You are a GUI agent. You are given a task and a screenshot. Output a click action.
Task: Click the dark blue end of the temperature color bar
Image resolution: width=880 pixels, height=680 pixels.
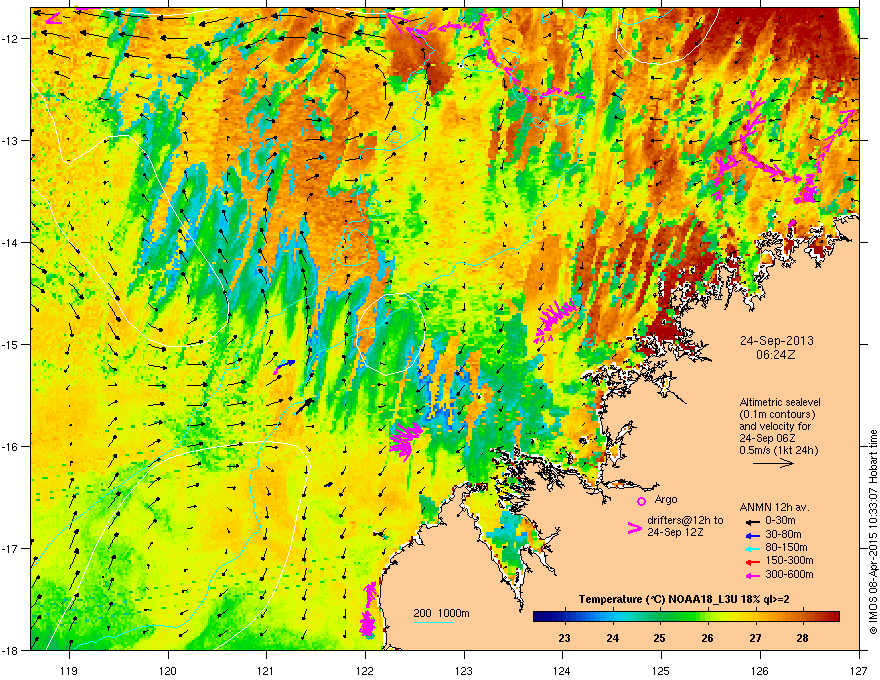point(538,617)
